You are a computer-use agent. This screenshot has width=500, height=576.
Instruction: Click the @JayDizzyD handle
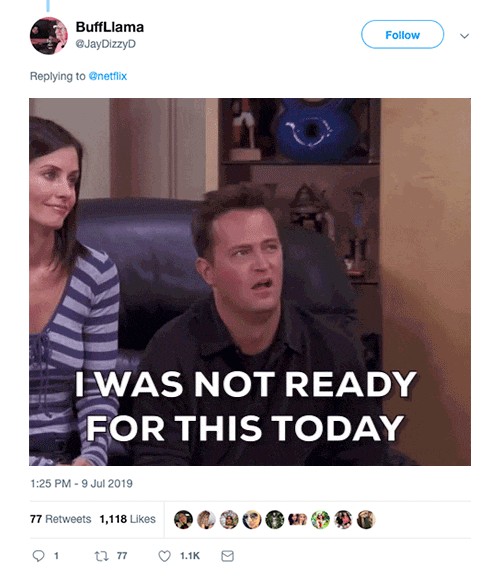pos(105,44)
